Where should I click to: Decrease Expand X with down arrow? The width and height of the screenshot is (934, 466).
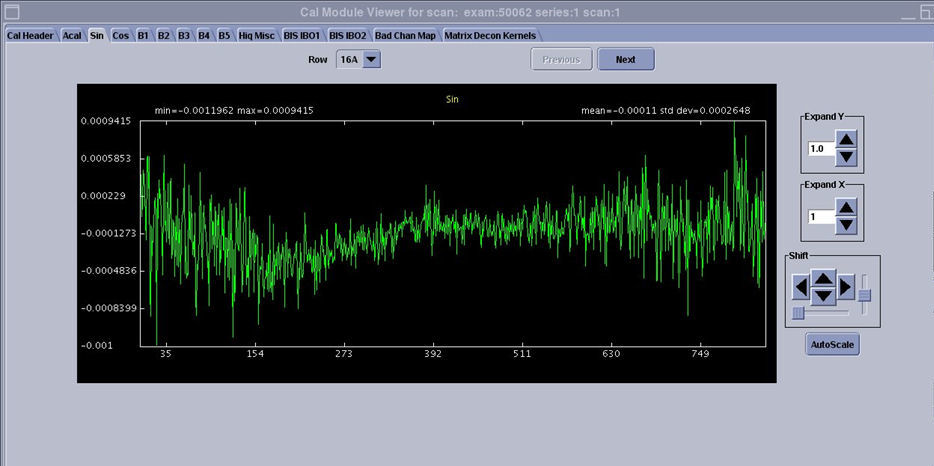pos(846,226)
